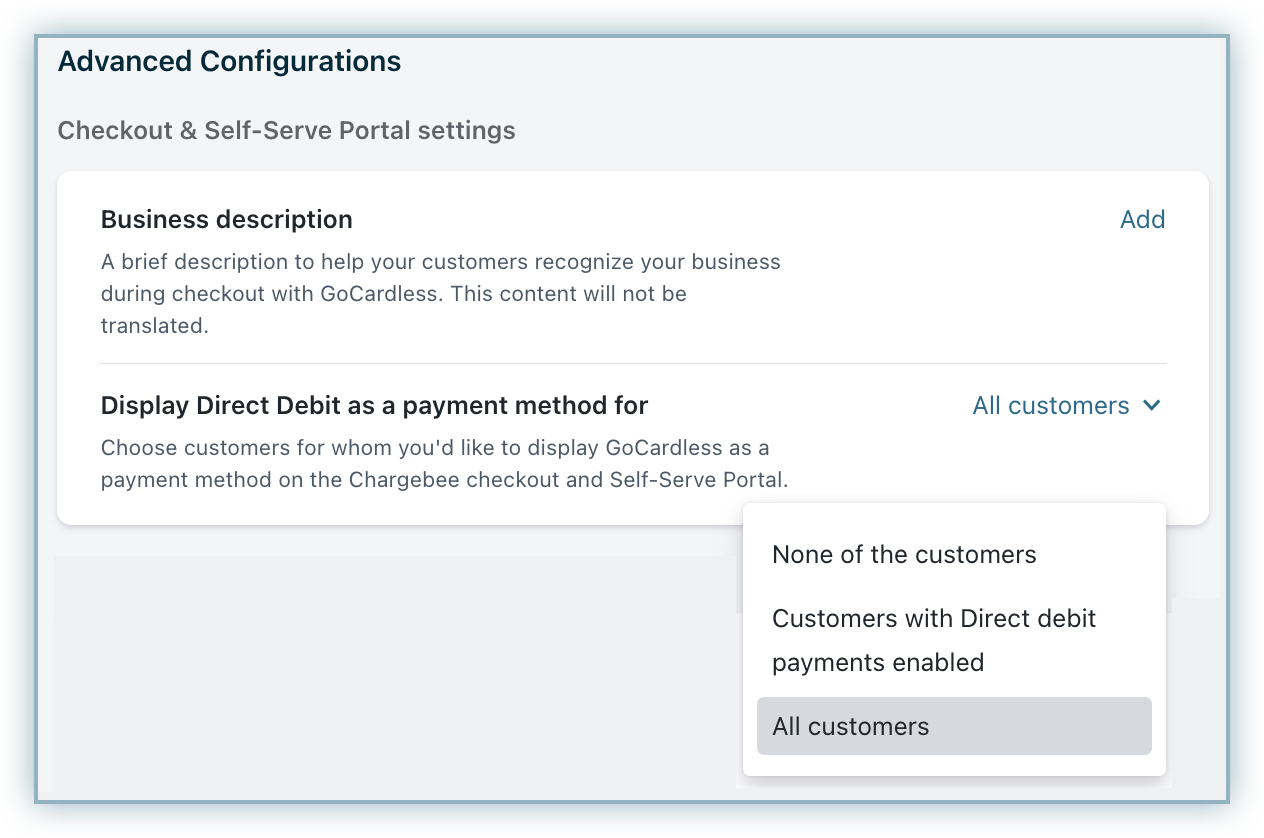Click the chevron arrow beside All customers
The image size is (1264, 838).
coord(1152,406)
